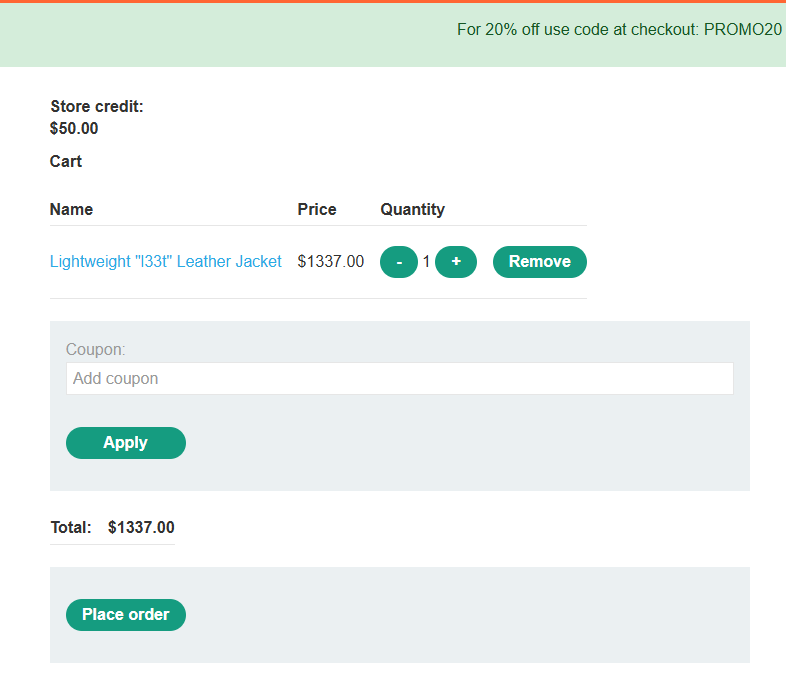Click the Store credit label
Viewport: 786px width, 684px height.
click(x=97, y=107)
